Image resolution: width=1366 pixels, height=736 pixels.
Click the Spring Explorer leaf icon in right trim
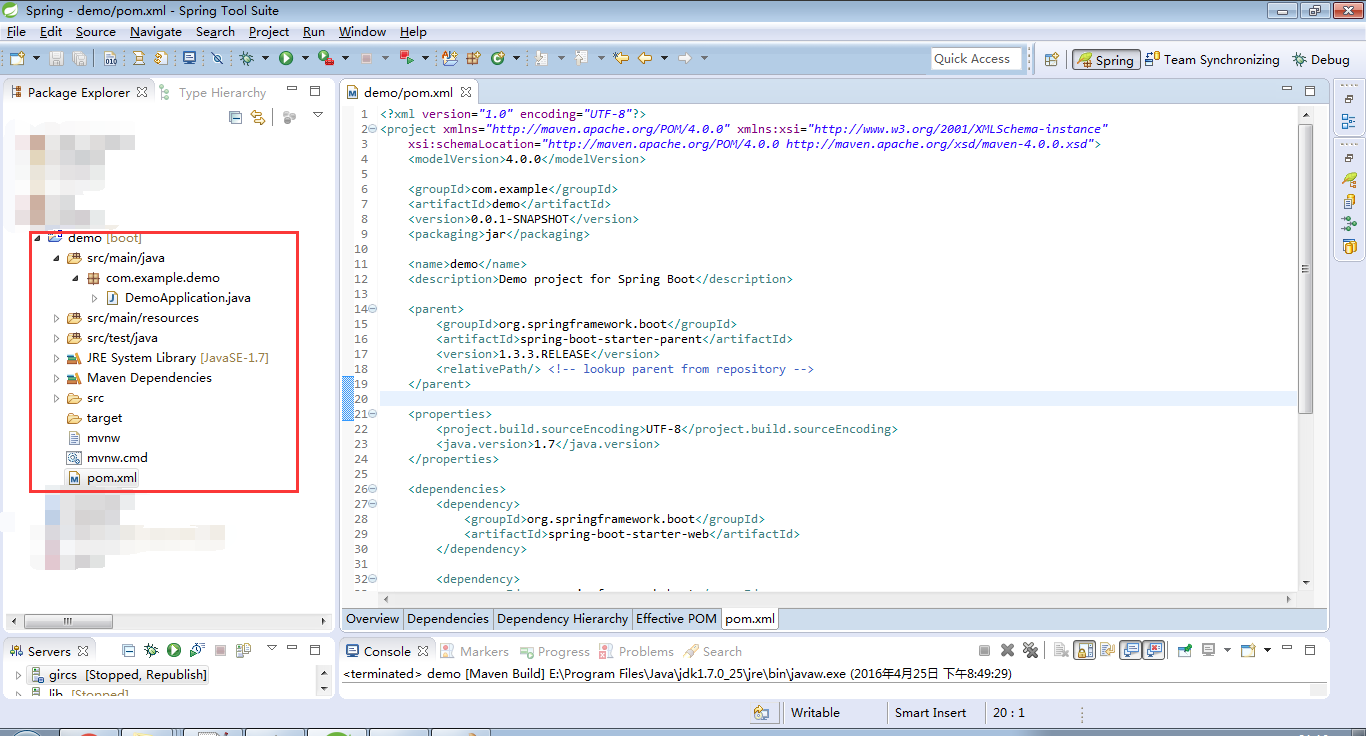1349,180
